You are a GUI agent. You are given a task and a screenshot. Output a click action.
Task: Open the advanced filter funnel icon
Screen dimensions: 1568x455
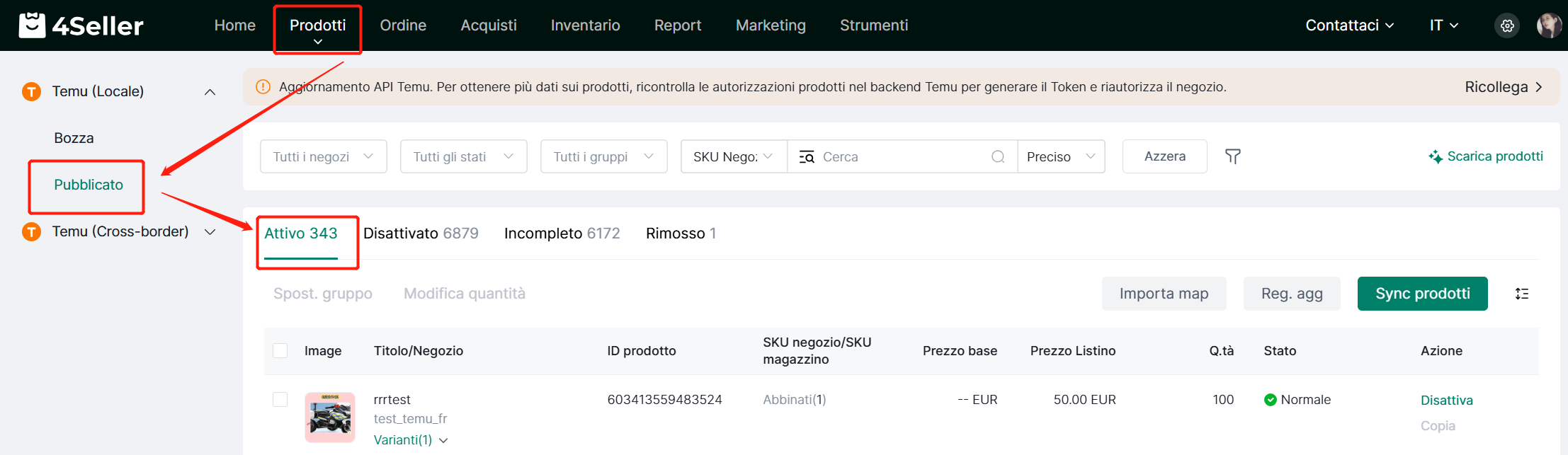[x=1233, y=156]
